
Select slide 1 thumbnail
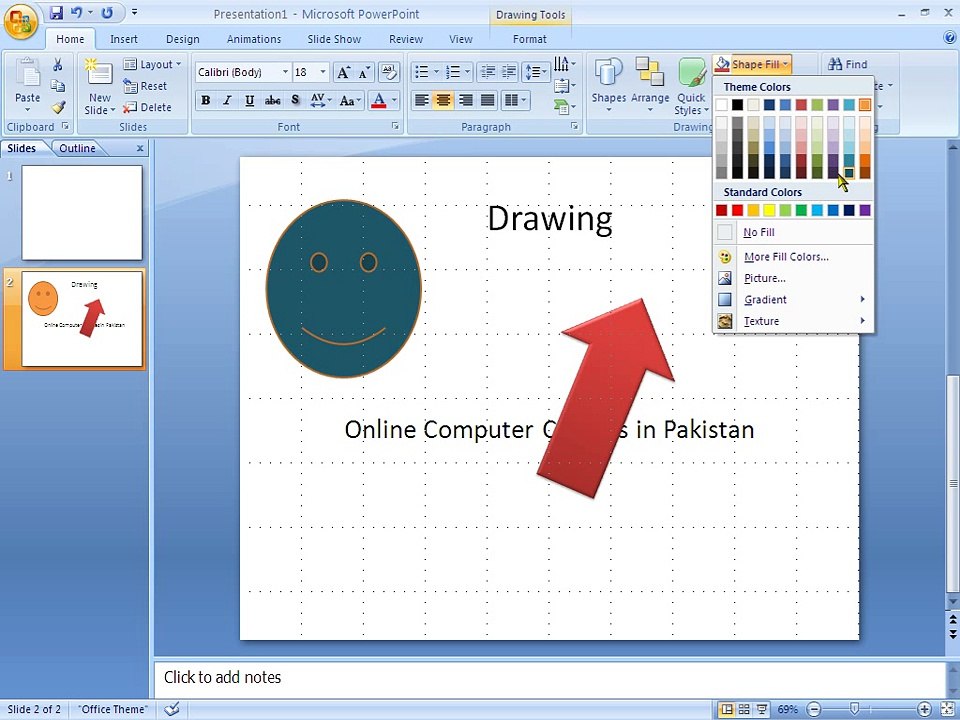[x=82, y=212]
